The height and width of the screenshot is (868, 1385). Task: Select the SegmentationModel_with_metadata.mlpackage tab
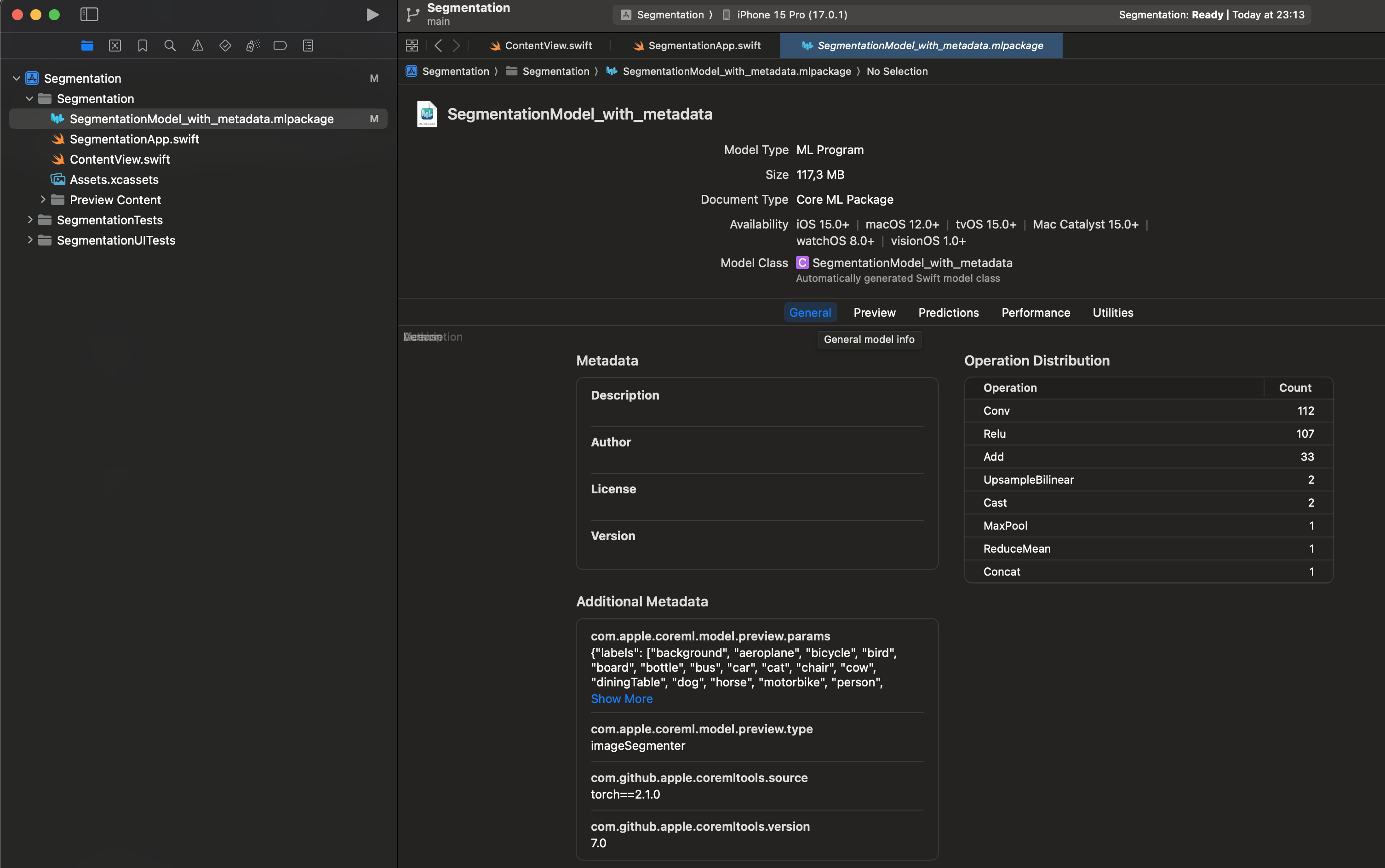[x=921, y=46]
